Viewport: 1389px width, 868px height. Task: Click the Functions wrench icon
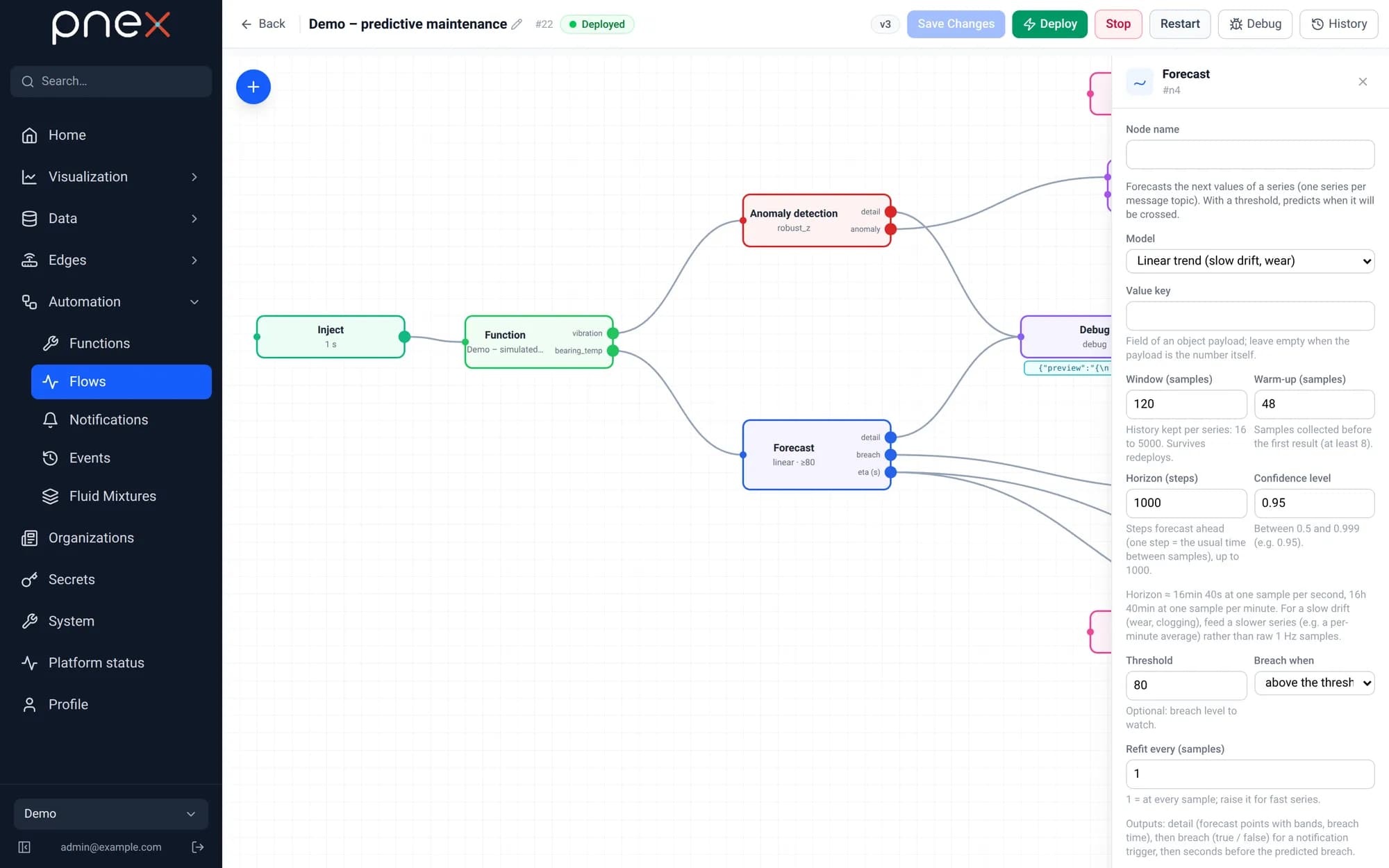click(50, 344)
